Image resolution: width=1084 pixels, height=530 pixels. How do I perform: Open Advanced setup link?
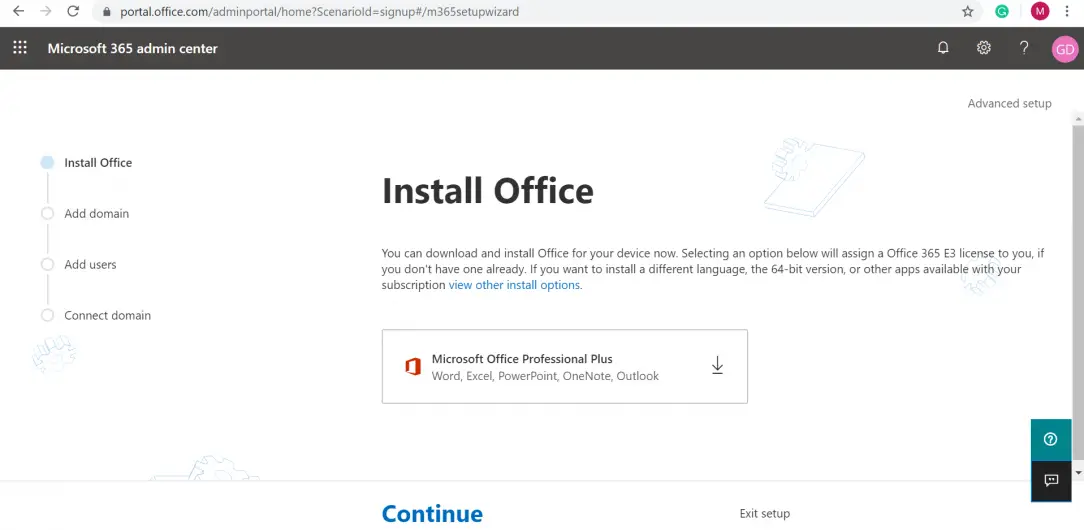(x=1009, y=103)
